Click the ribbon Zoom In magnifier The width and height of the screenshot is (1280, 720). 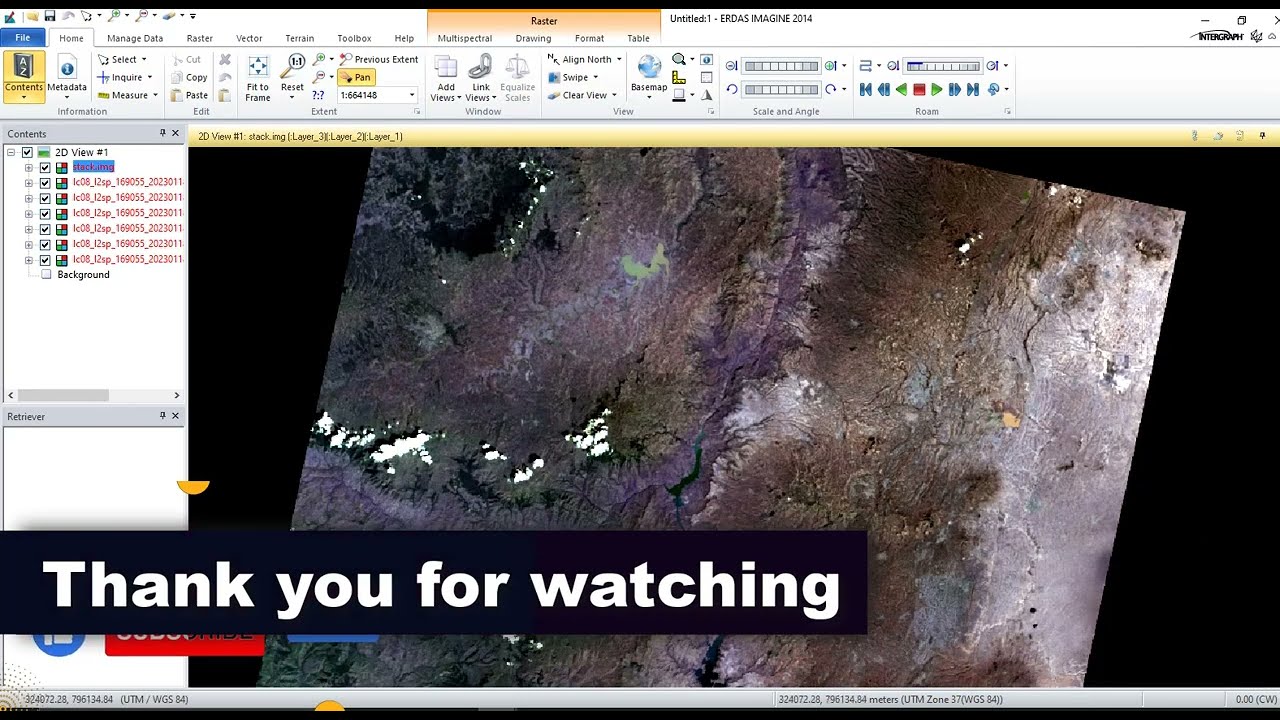tap(320, 60)
